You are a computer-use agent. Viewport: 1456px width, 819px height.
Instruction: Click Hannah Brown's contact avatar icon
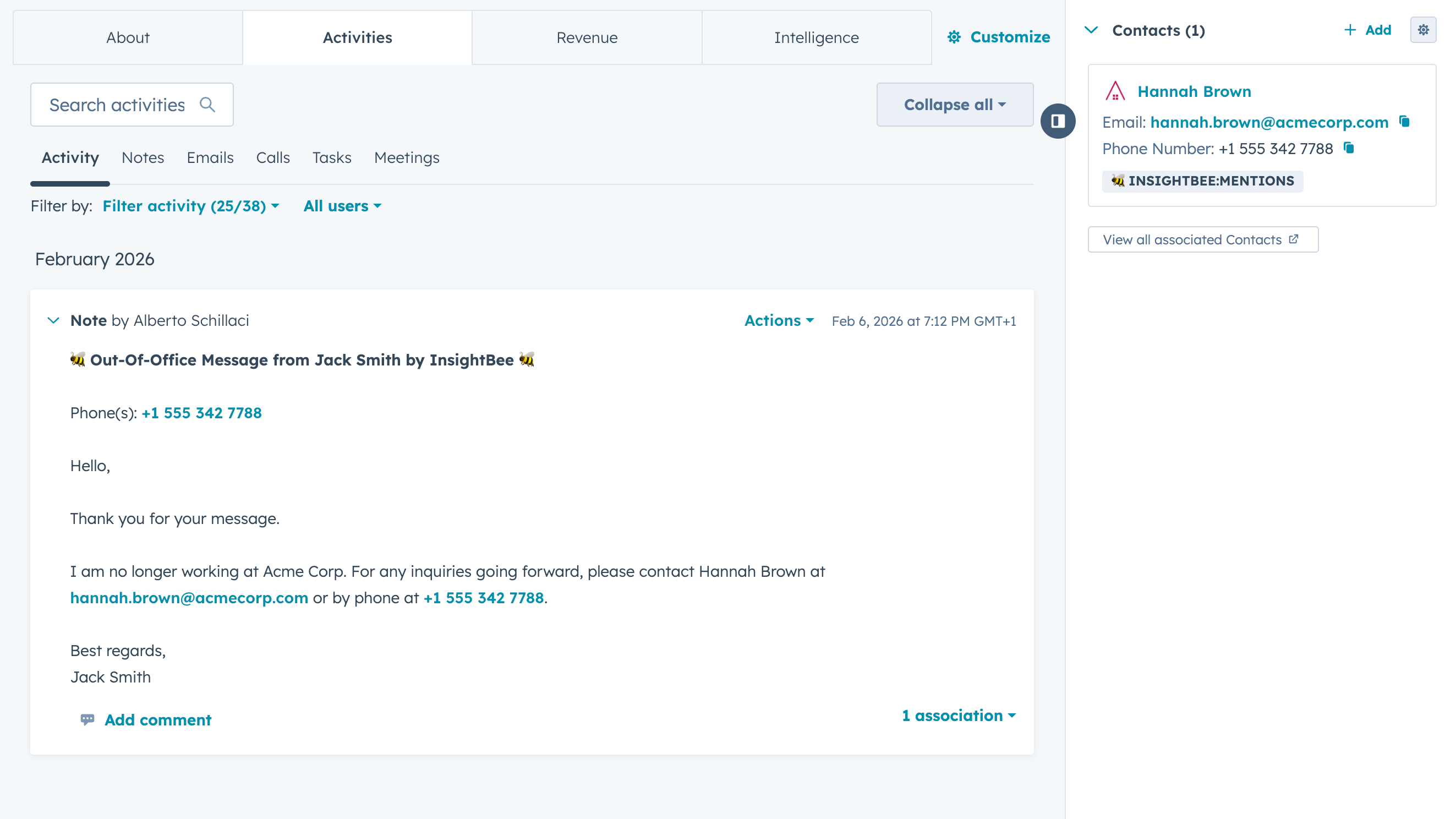tap(1115, 91)
